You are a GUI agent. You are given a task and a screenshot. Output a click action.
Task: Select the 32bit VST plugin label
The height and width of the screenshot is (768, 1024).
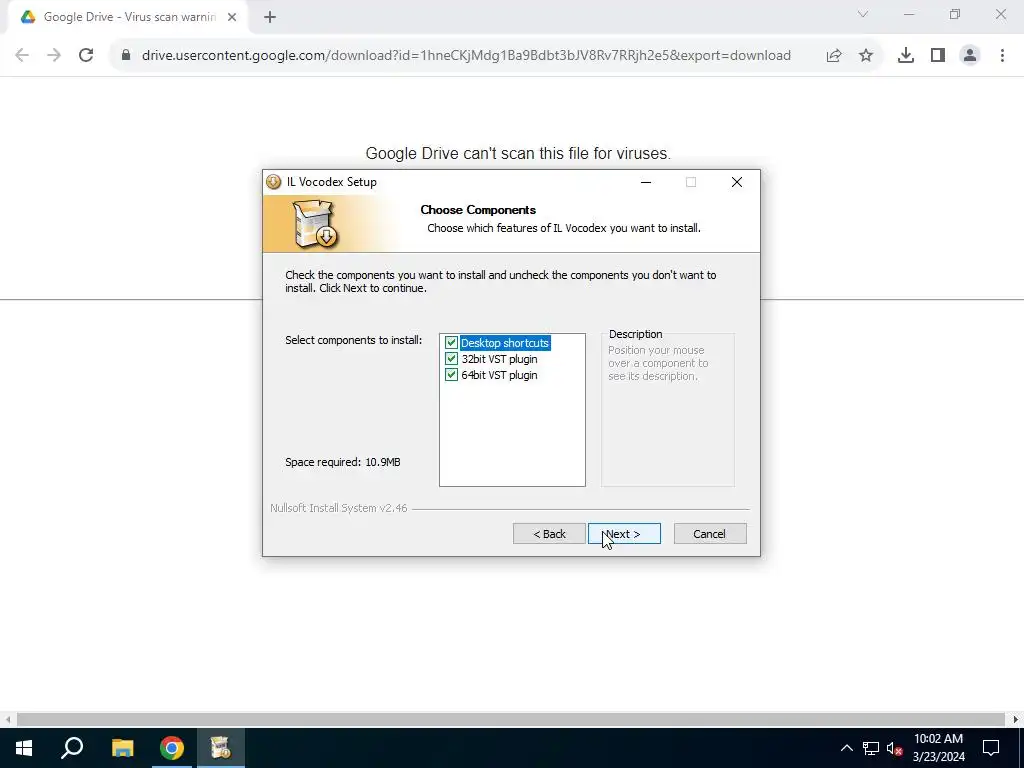tap(500, 359)
